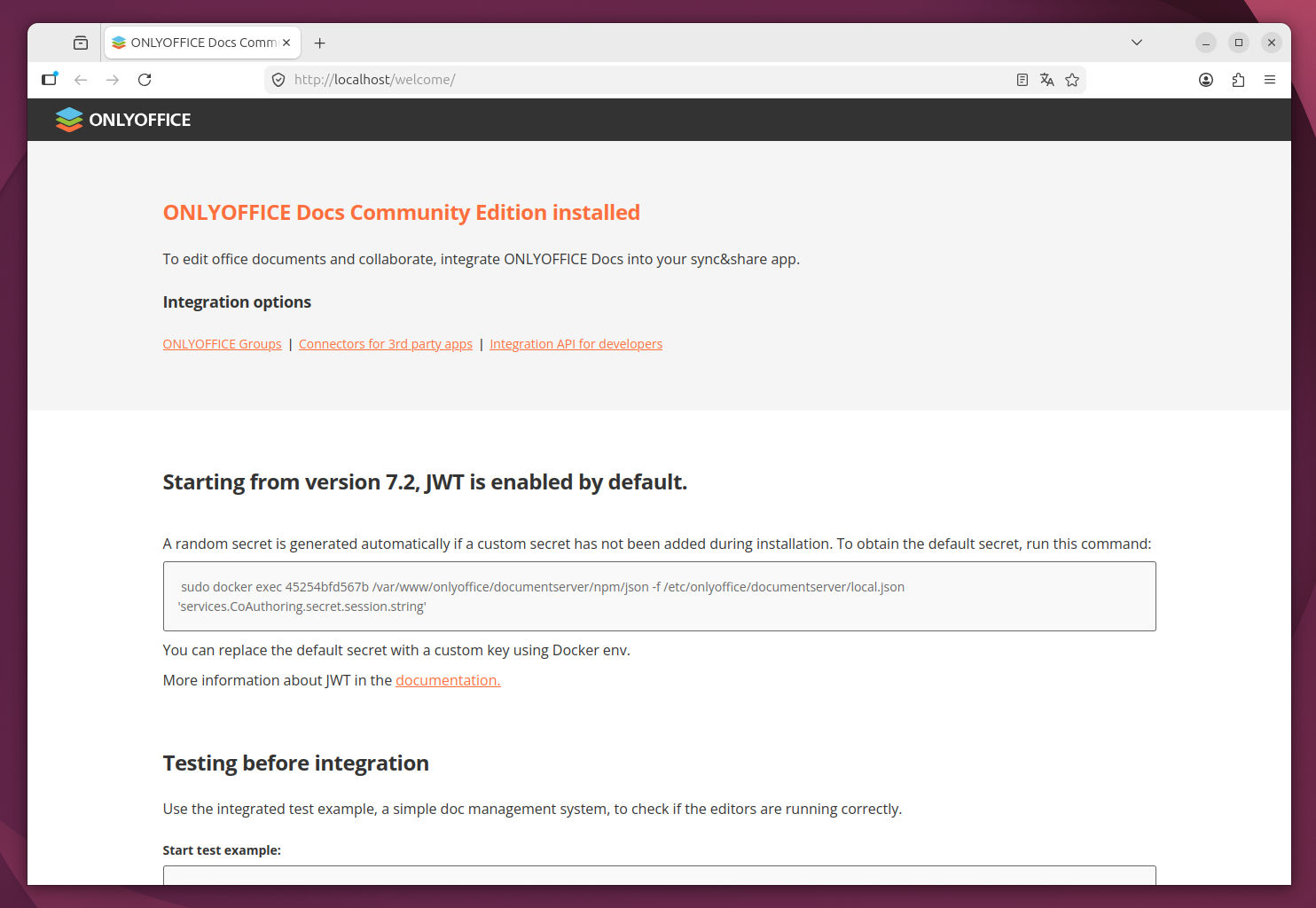Screen dimensions: 1316x908
Task: Click the 'Start test example:' label
Action: (222, 850)
